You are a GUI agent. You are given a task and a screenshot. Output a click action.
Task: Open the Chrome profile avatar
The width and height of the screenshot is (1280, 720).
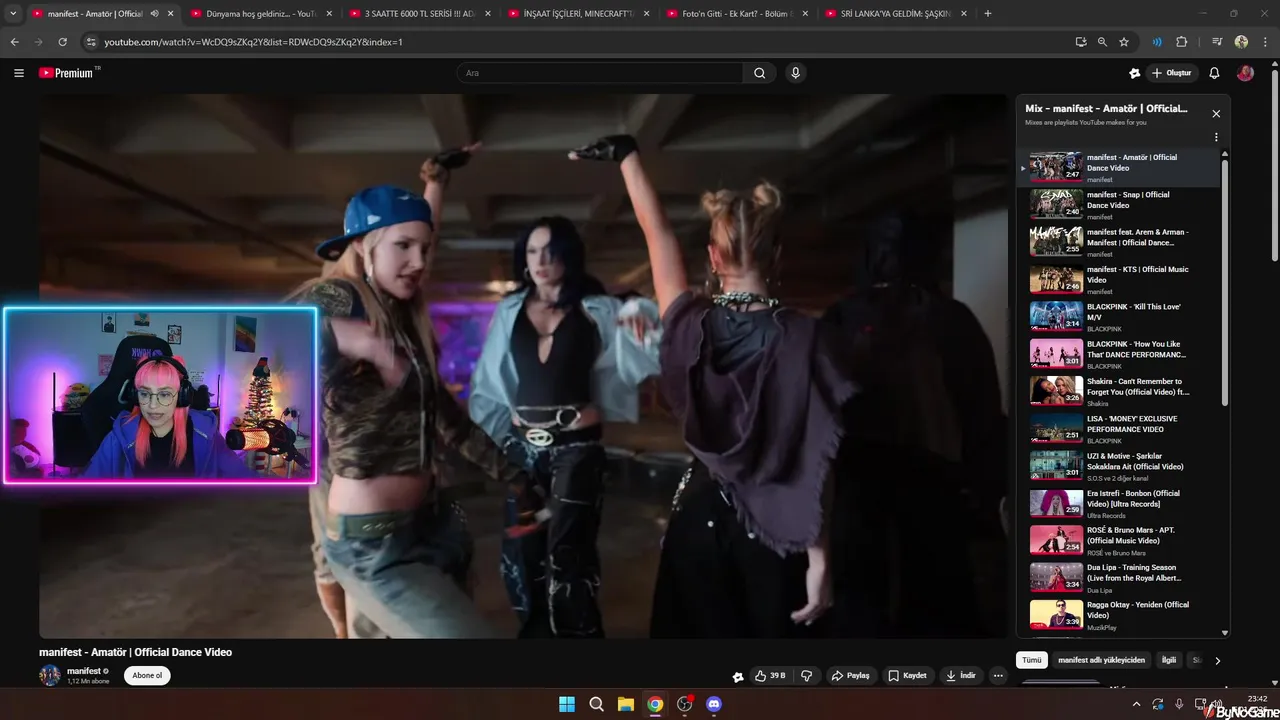point(1241,42)
